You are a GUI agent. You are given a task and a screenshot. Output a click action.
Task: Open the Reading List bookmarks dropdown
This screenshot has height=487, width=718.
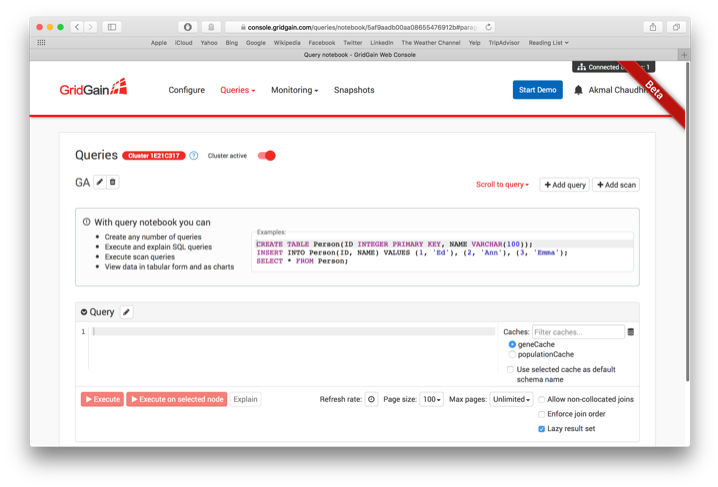click(548, 43)
